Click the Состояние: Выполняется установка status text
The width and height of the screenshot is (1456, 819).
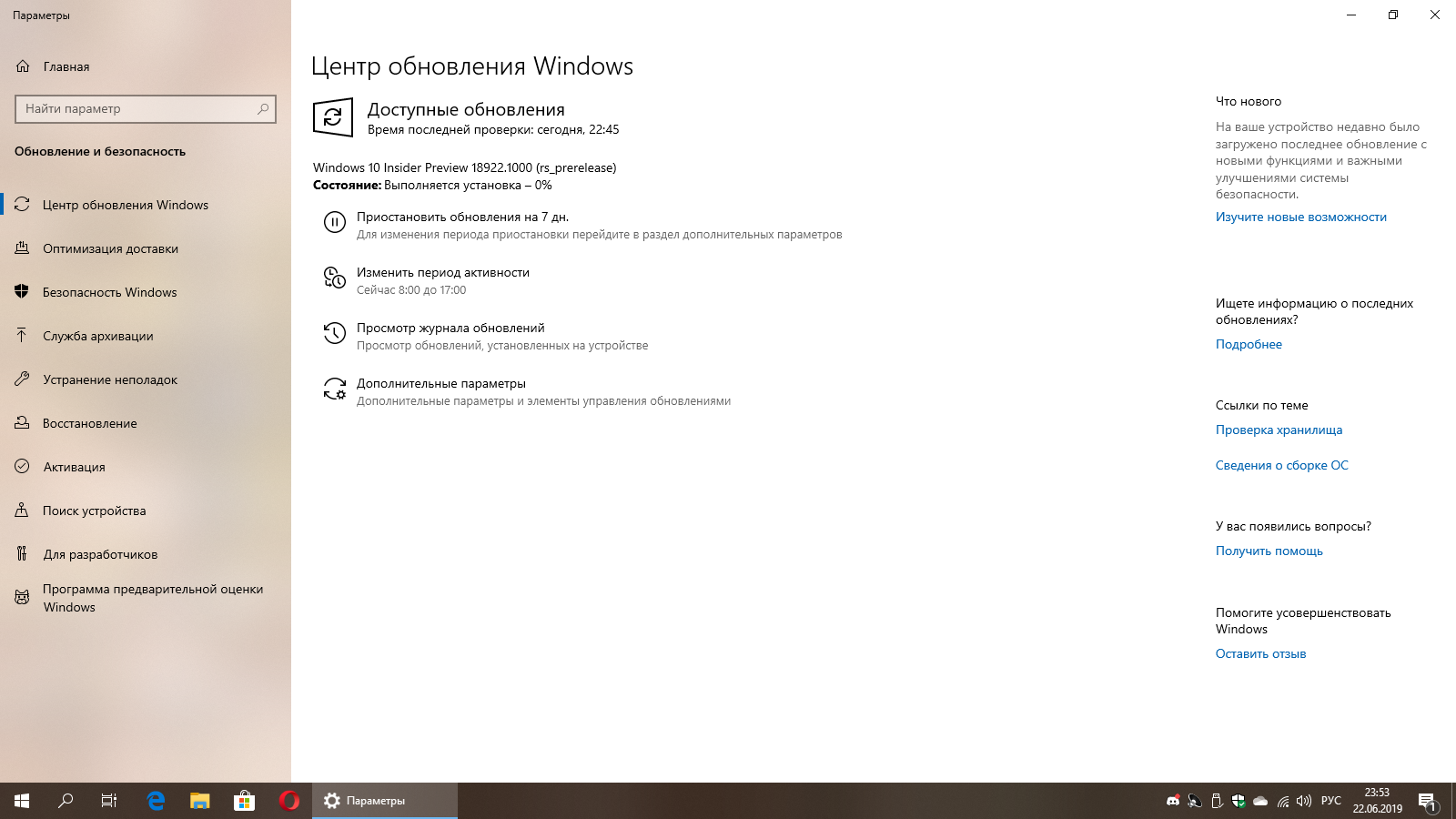coord(432,185)
